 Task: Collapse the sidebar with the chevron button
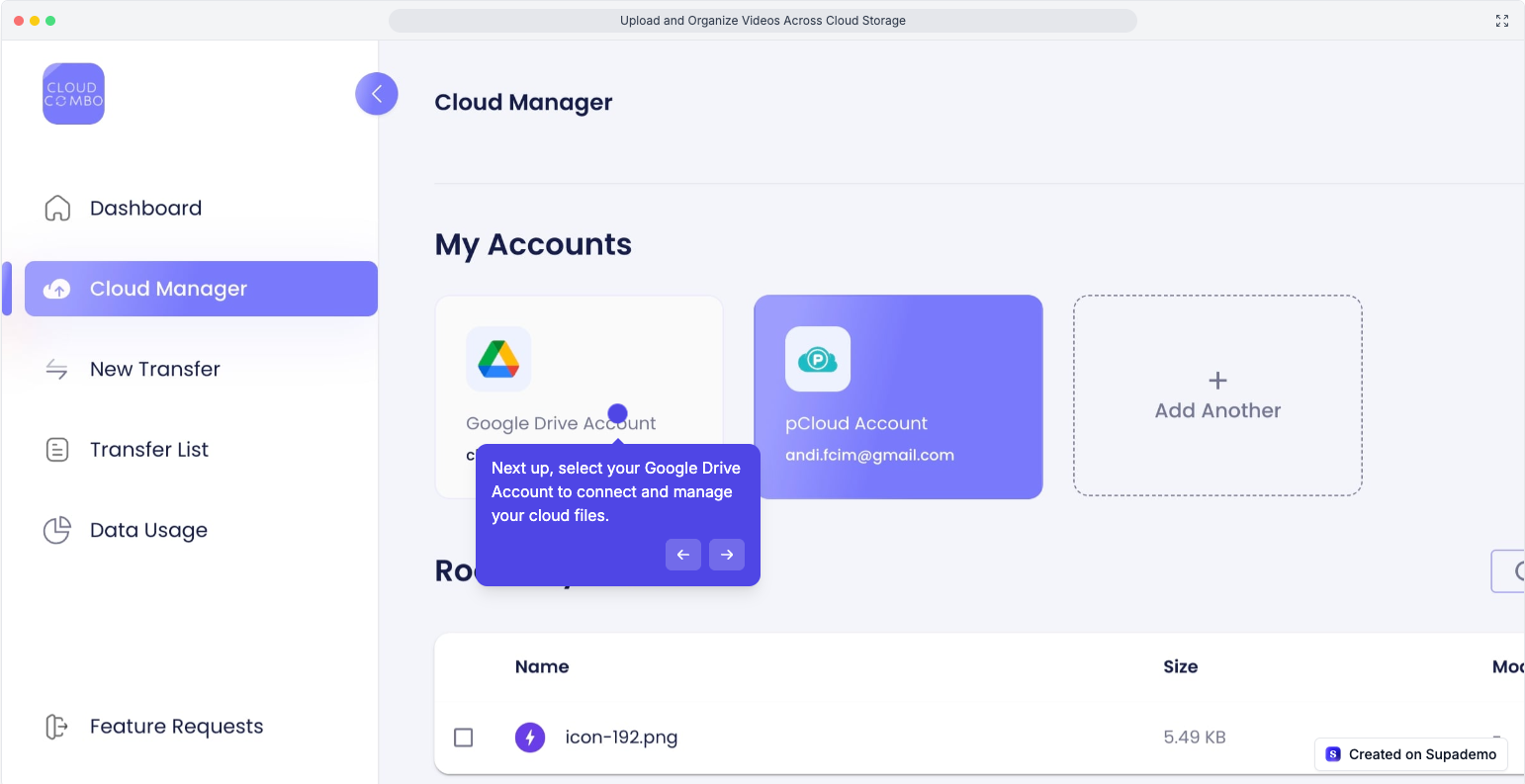click(x=377, y=93)
